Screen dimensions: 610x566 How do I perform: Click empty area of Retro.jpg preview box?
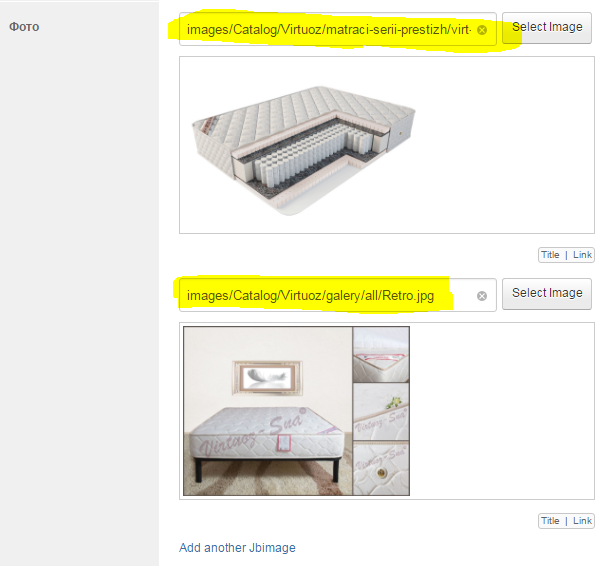(502, 411)
